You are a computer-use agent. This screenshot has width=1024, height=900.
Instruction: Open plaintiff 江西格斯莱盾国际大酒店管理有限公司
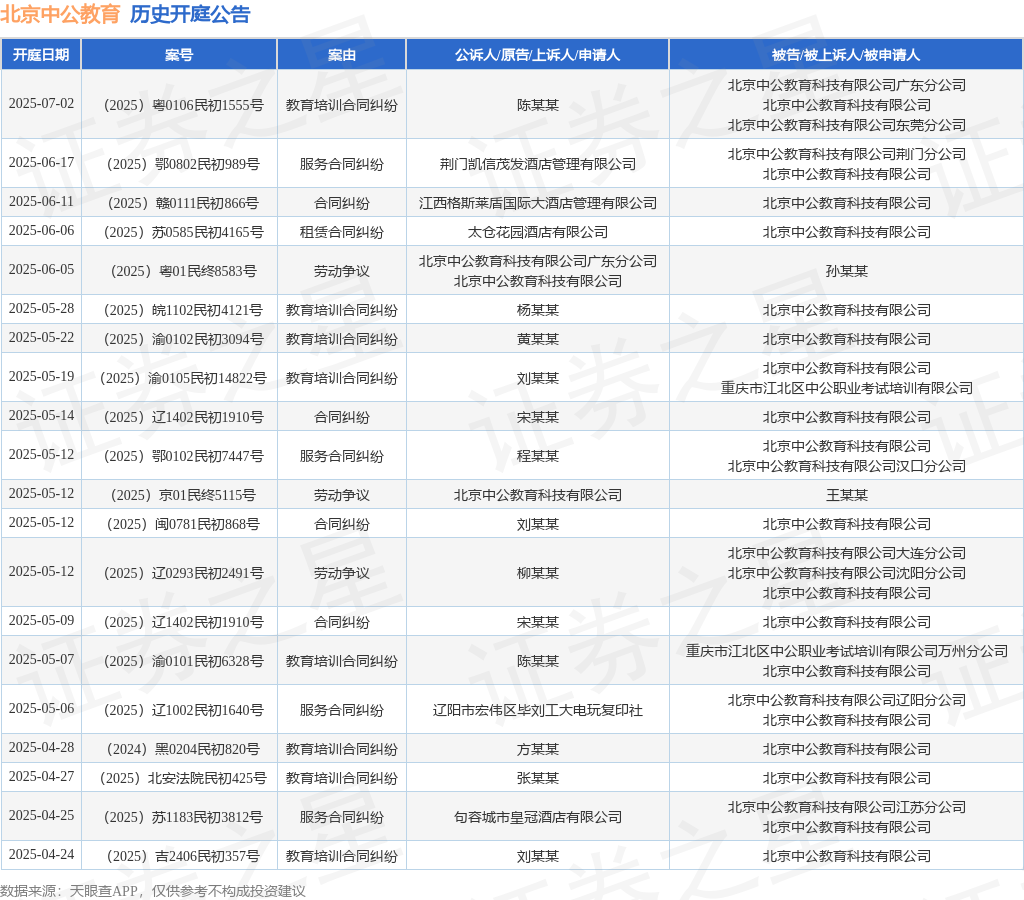pyautogui.click(x=537, y=203)
